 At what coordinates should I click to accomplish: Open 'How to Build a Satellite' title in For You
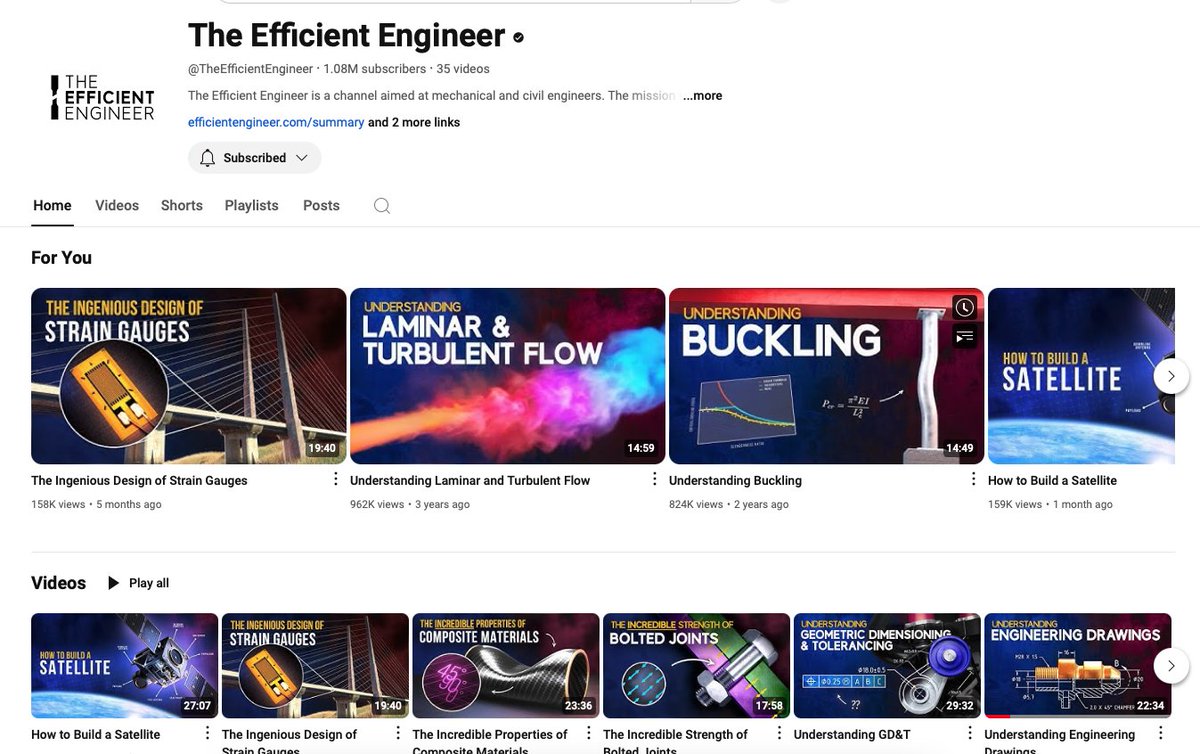1052,480
